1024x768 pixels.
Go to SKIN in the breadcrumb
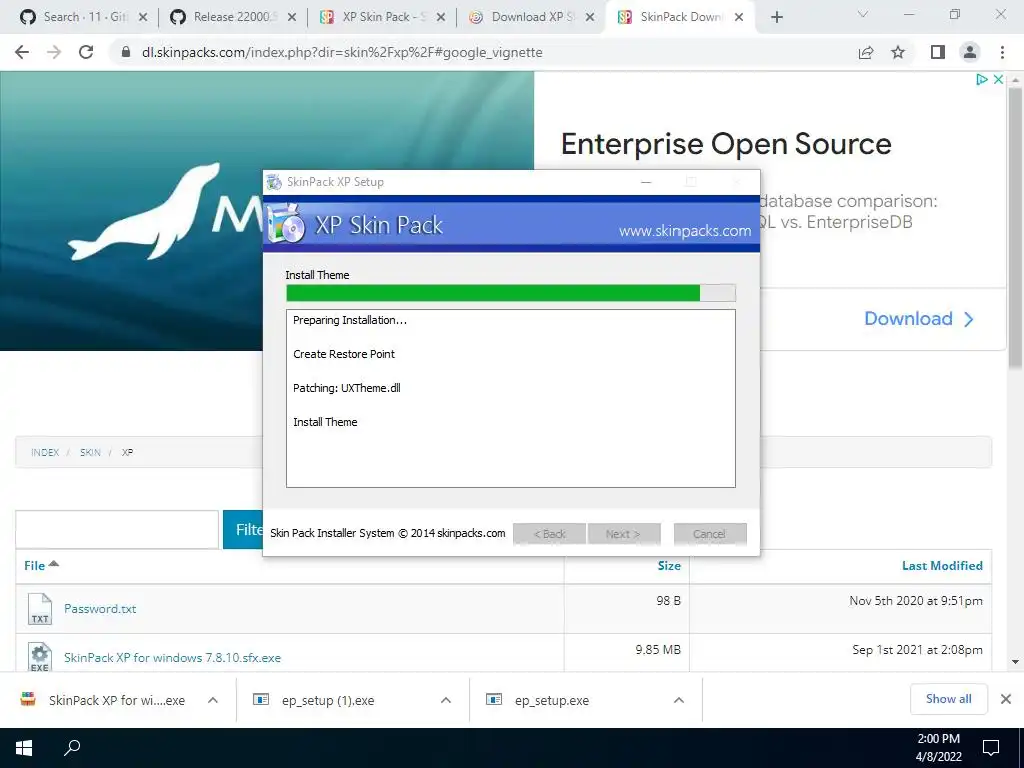pos(90,452)
